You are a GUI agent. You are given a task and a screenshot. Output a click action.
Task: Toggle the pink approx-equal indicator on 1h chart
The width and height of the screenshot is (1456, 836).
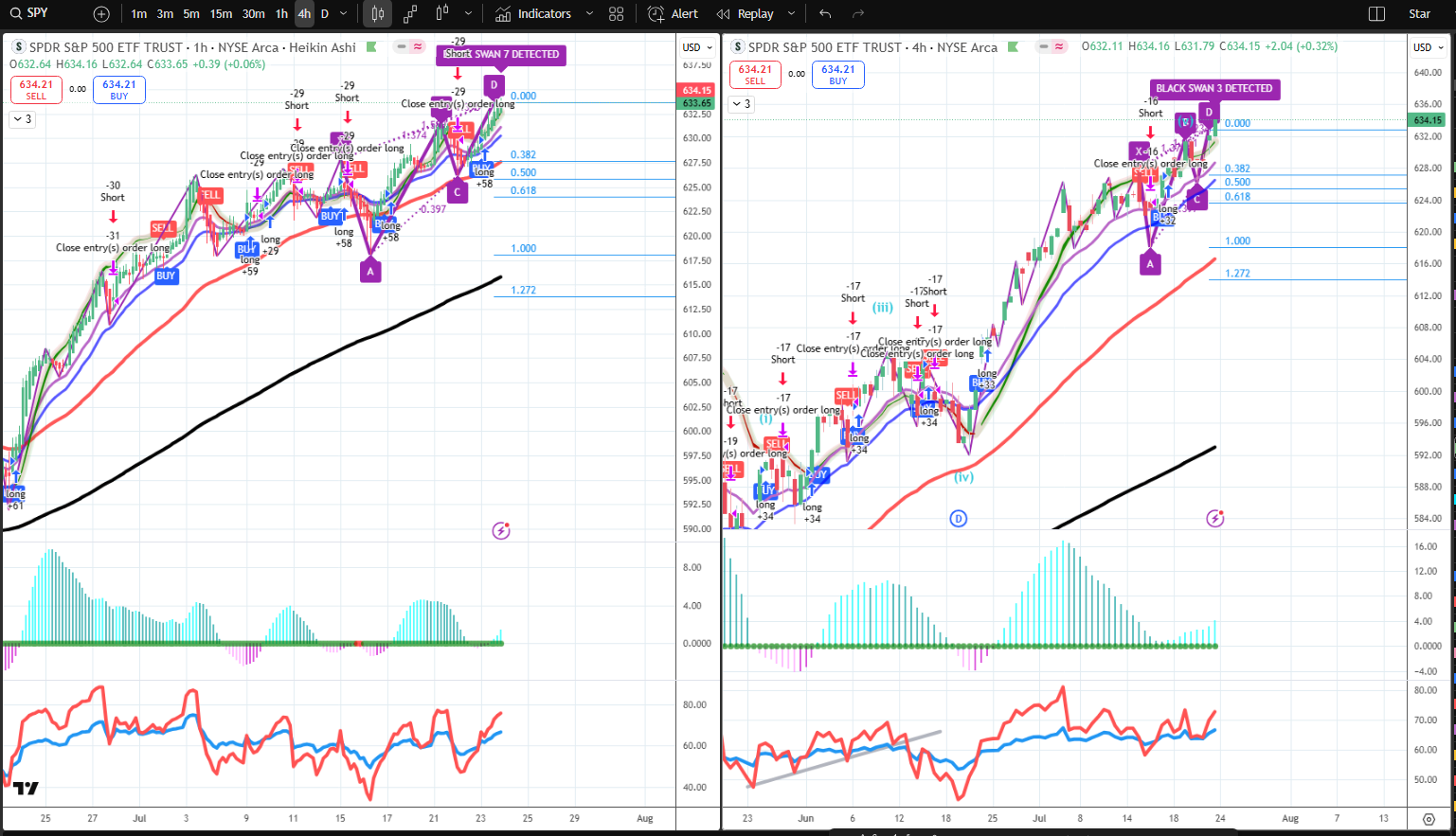pos(418,46)
